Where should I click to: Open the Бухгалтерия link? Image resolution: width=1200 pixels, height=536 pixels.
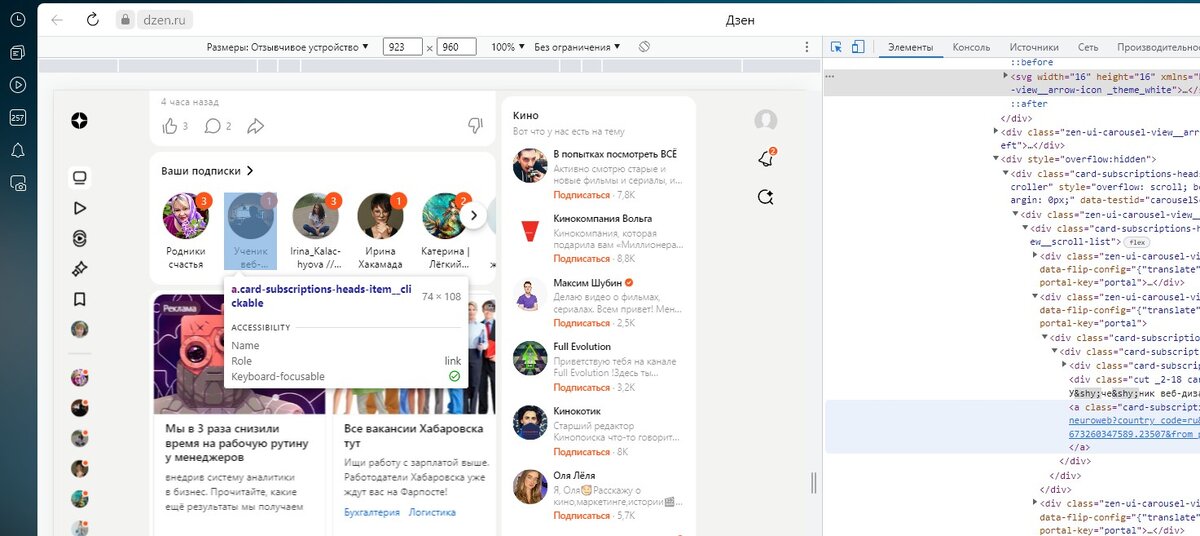point(371,512)
